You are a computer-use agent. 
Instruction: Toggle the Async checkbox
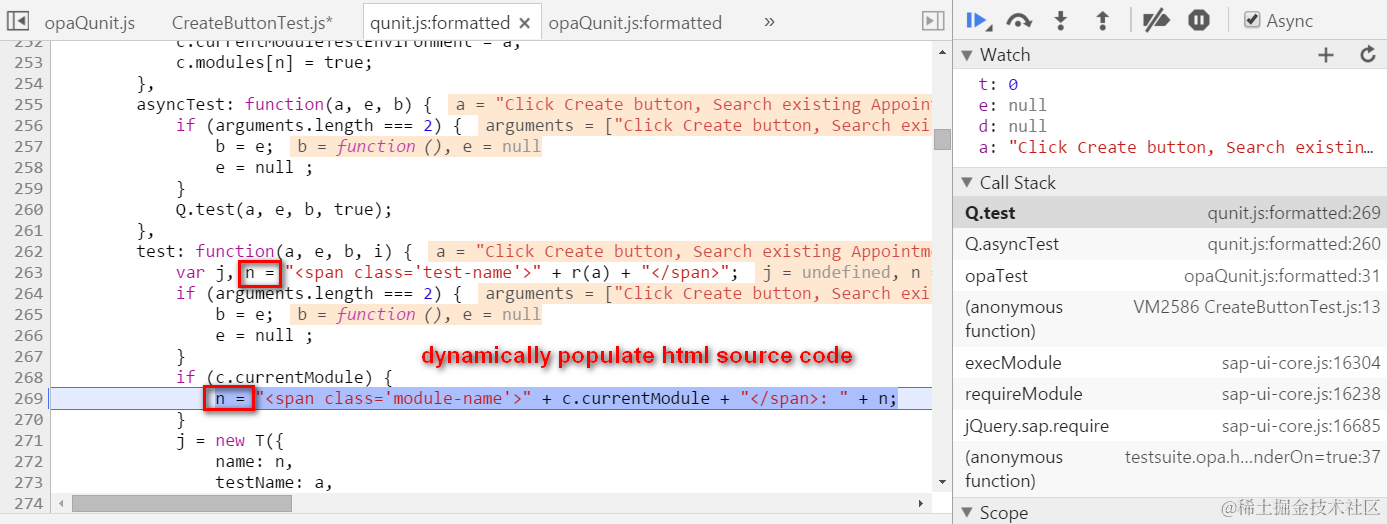tap(1251, 20)
